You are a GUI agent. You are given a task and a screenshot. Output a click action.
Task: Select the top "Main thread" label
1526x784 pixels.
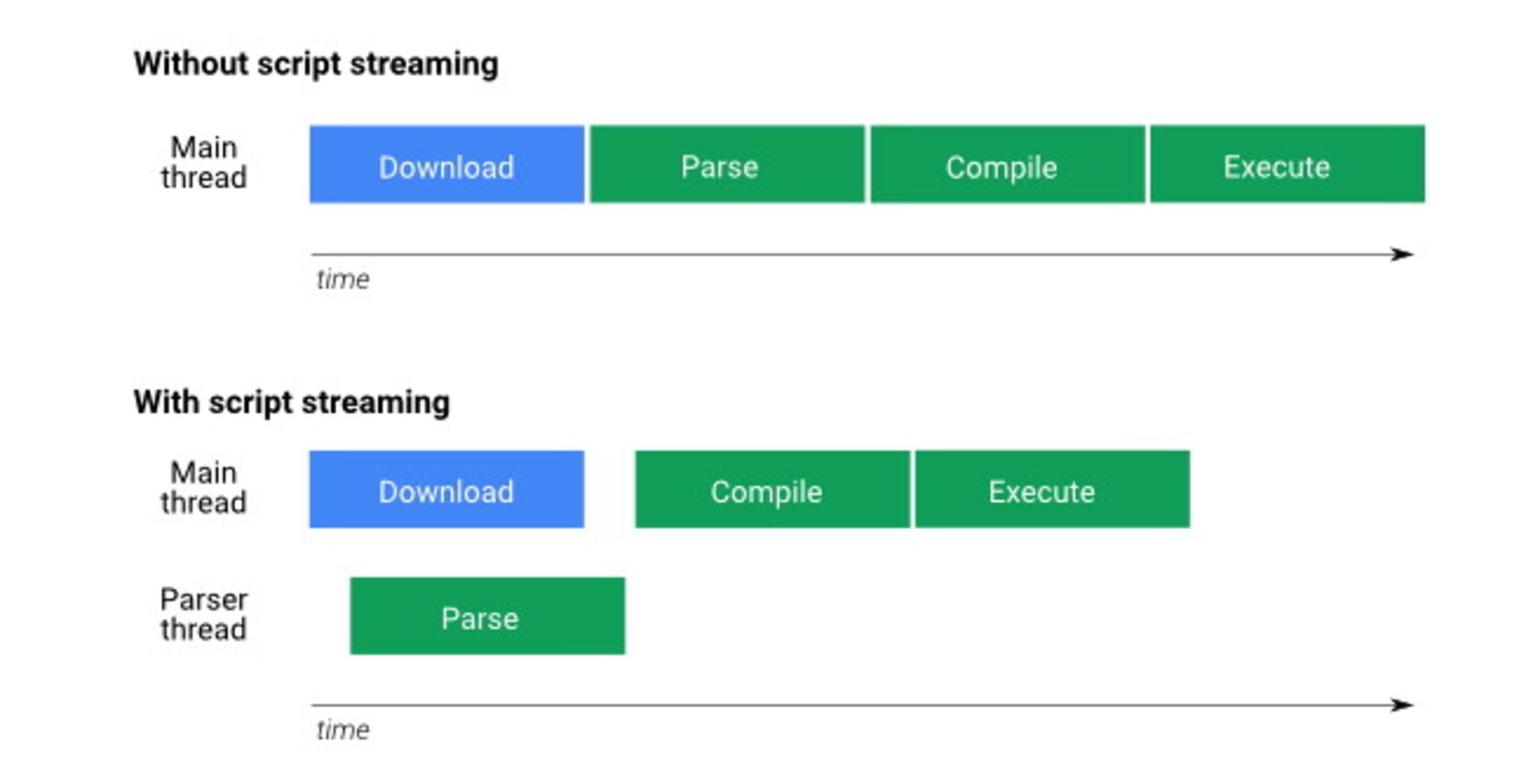(203, 162)
